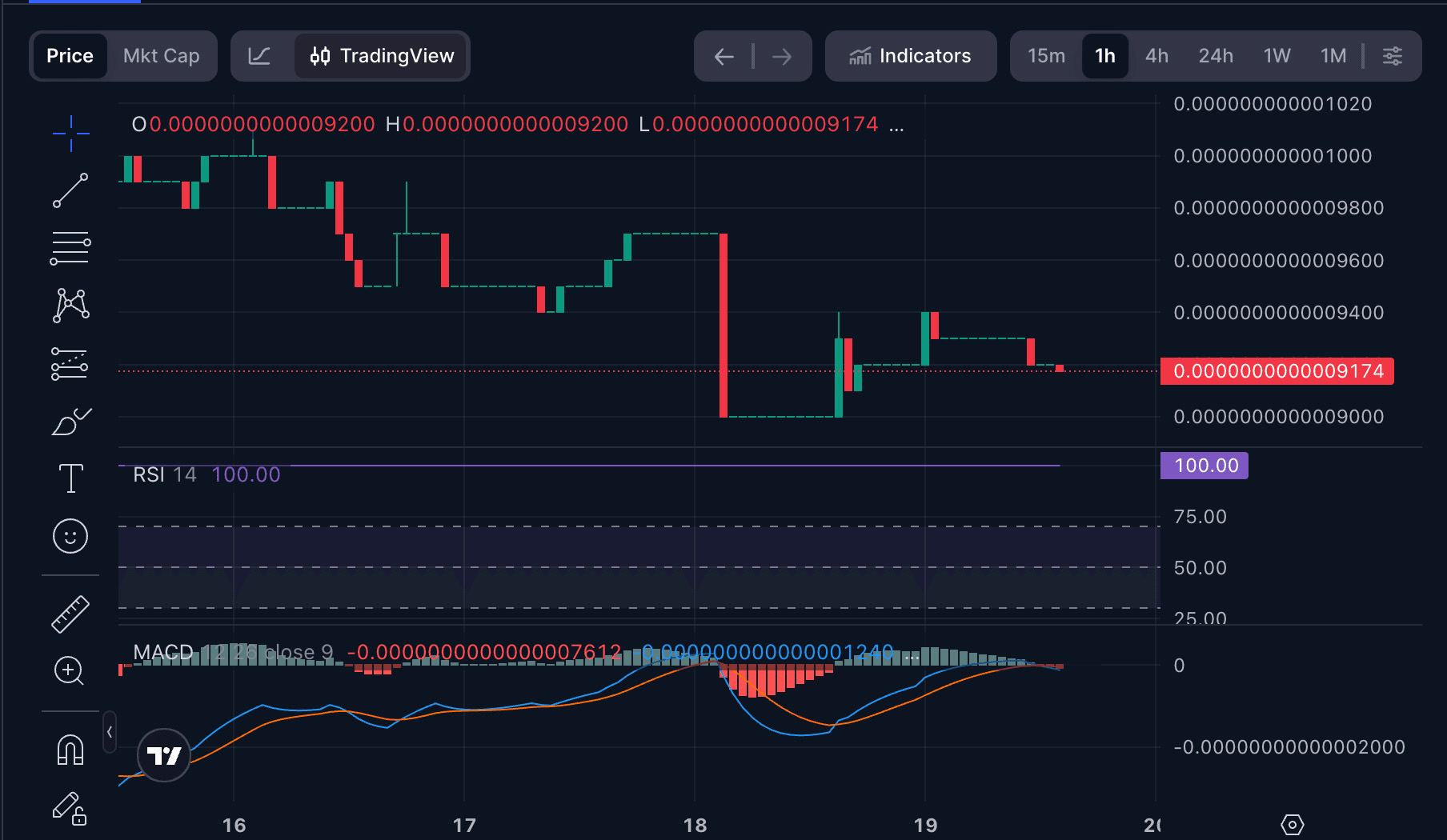The width and height of the screenshot is (1447, 840).
Task: Click the 50.00 RSI axis label
Action: 1200,568
